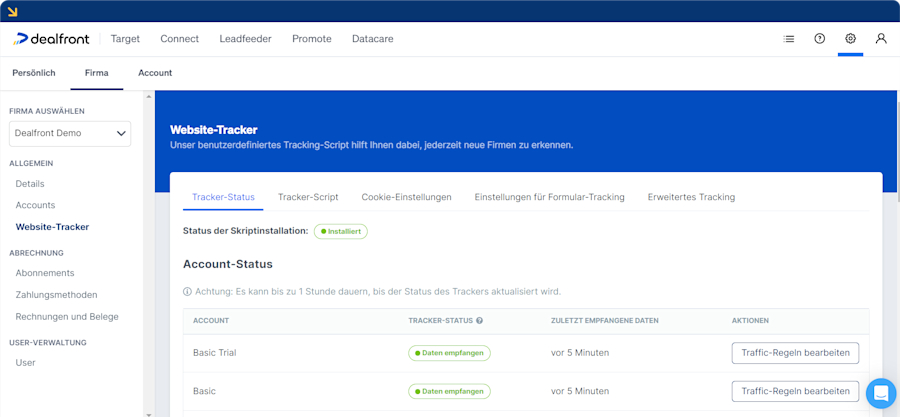Click the Dealfront logo
Viewport: 900px width, 417px height.
click(x=51, y=39)
